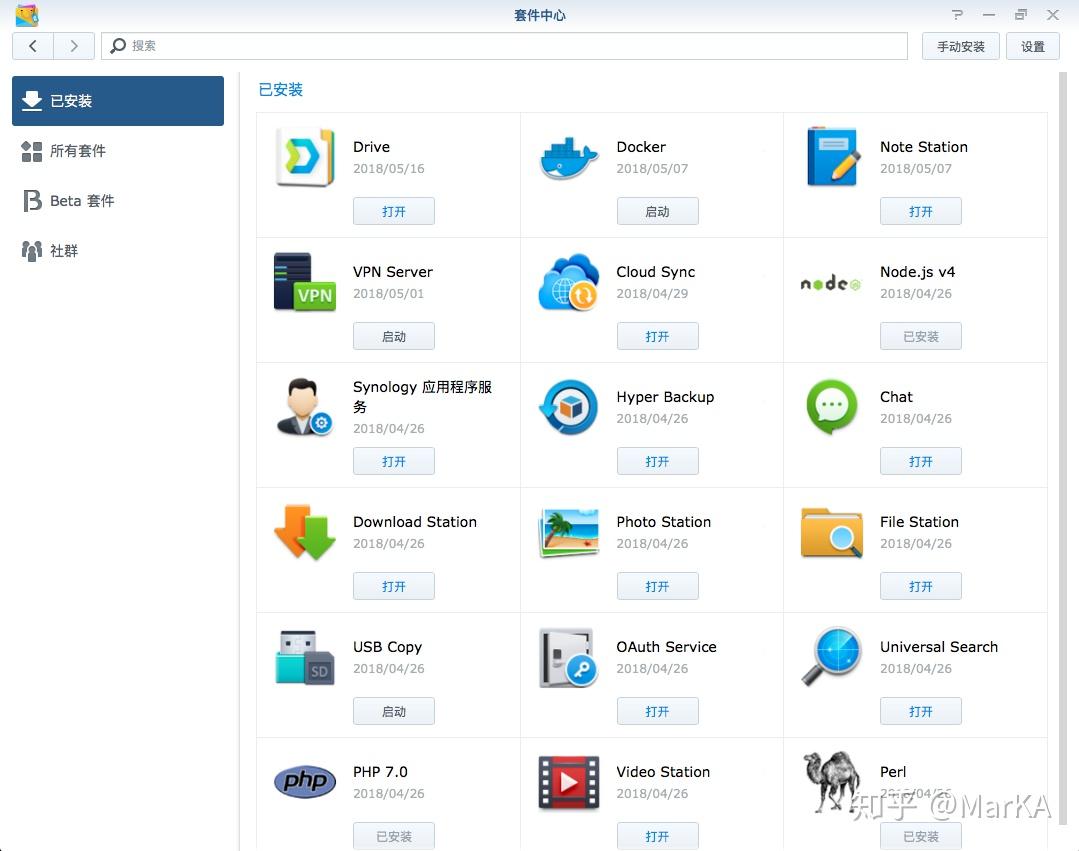Click the Cloud Sync package name

(655, 272)
